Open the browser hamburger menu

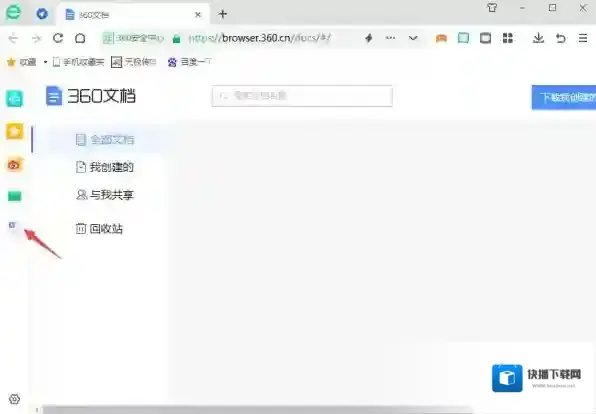(583, 38)
